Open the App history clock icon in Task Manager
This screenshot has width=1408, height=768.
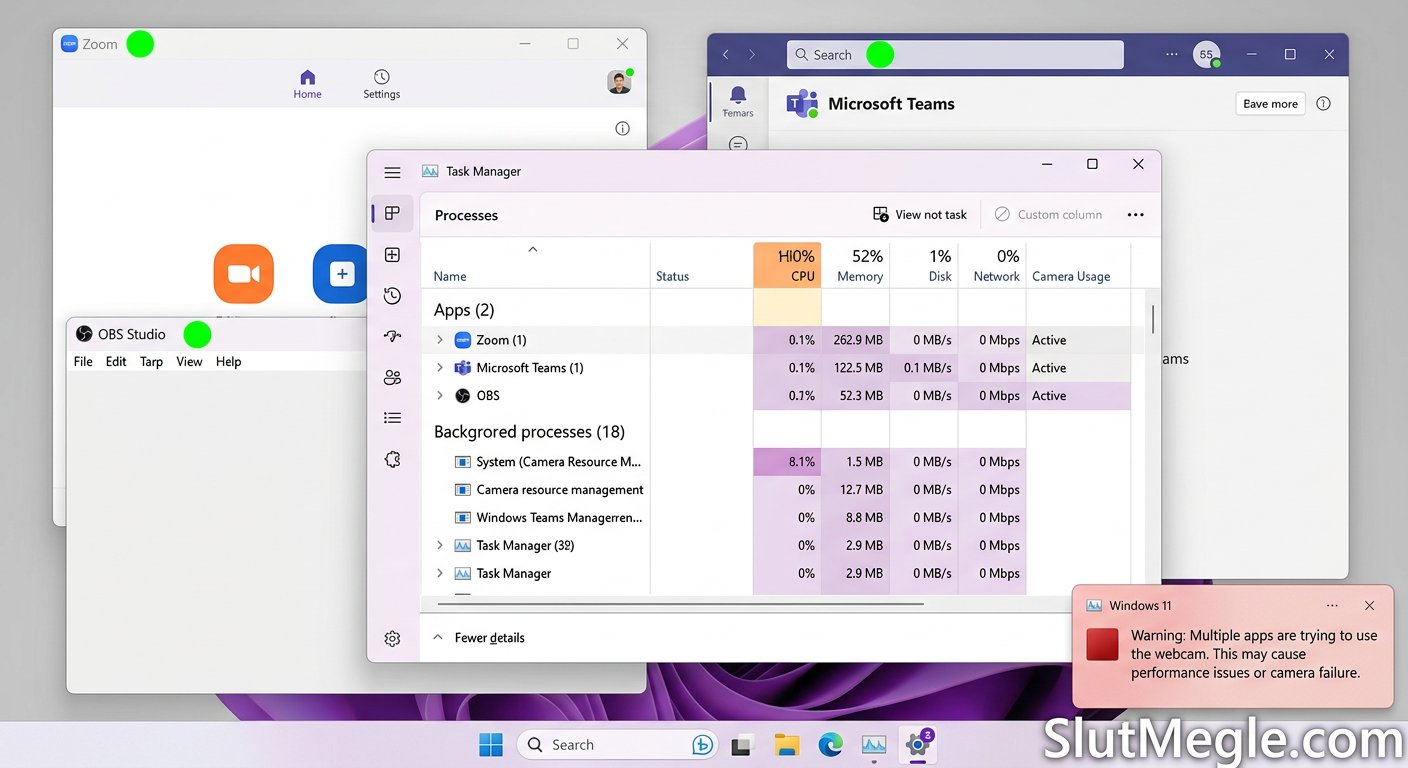click(392, 296)
